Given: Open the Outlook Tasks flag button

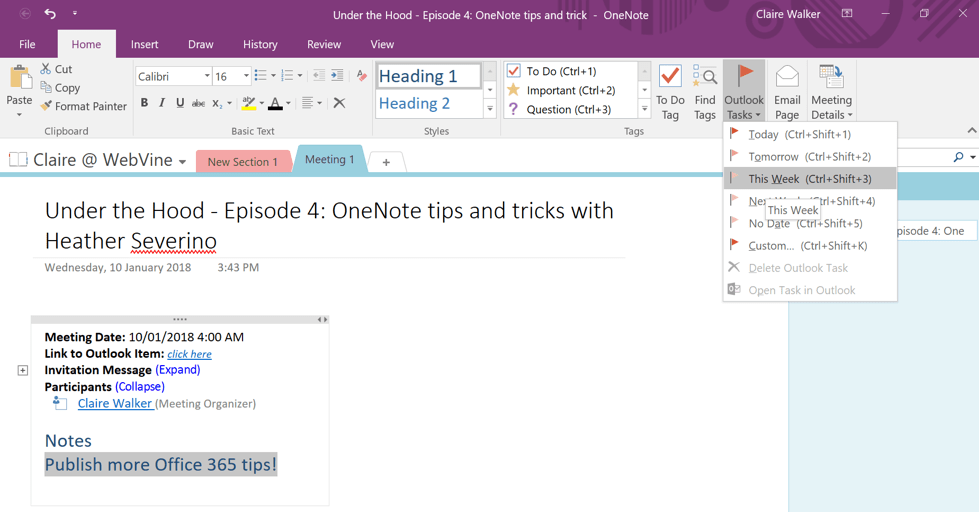Looking at the screenshot, I should (x=744, y=92).
